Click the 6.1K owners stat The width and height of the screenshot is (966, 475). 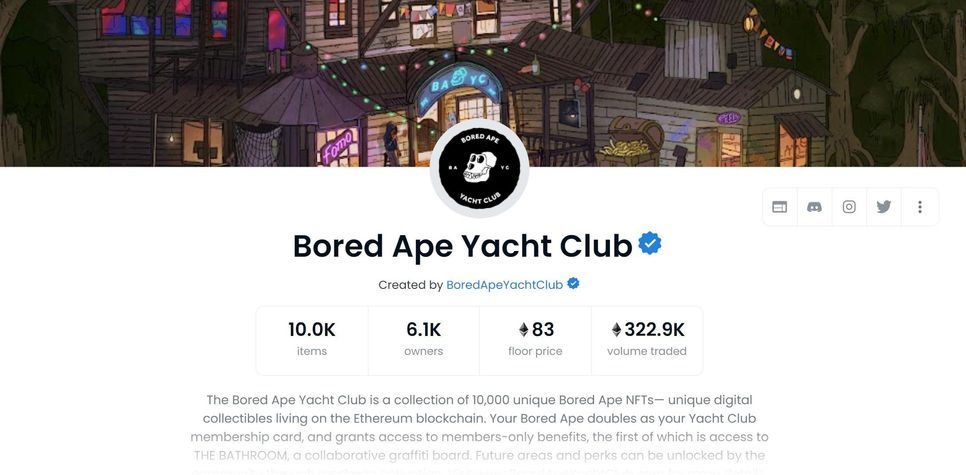click(423, 340)
